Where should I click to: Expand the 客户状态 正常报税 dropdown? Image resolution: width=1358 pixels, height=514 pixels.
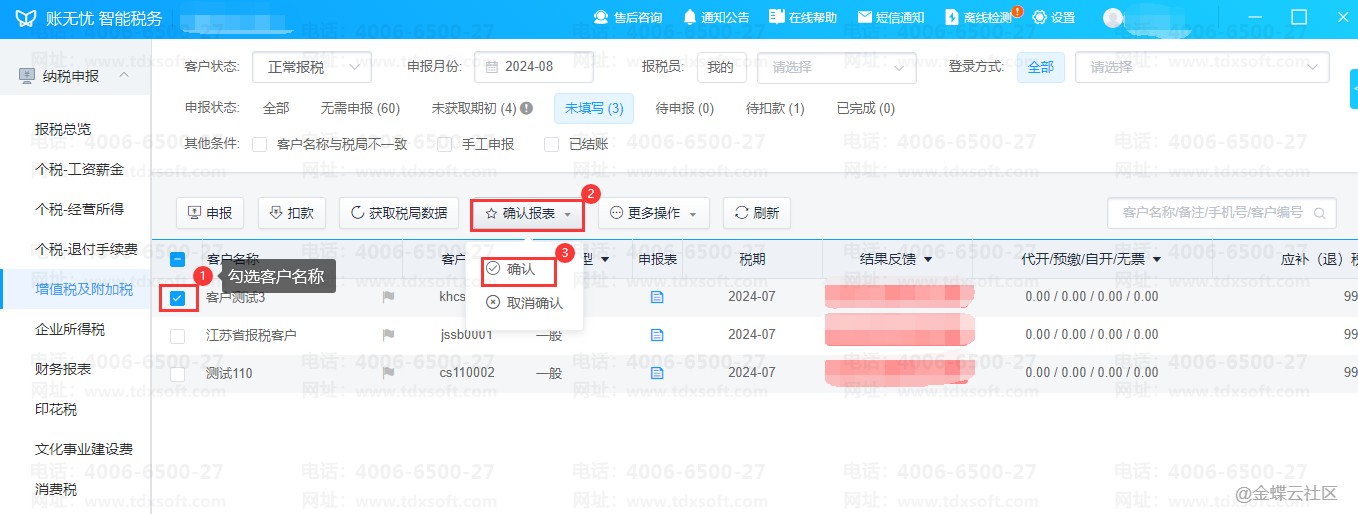tap(311, 67)
